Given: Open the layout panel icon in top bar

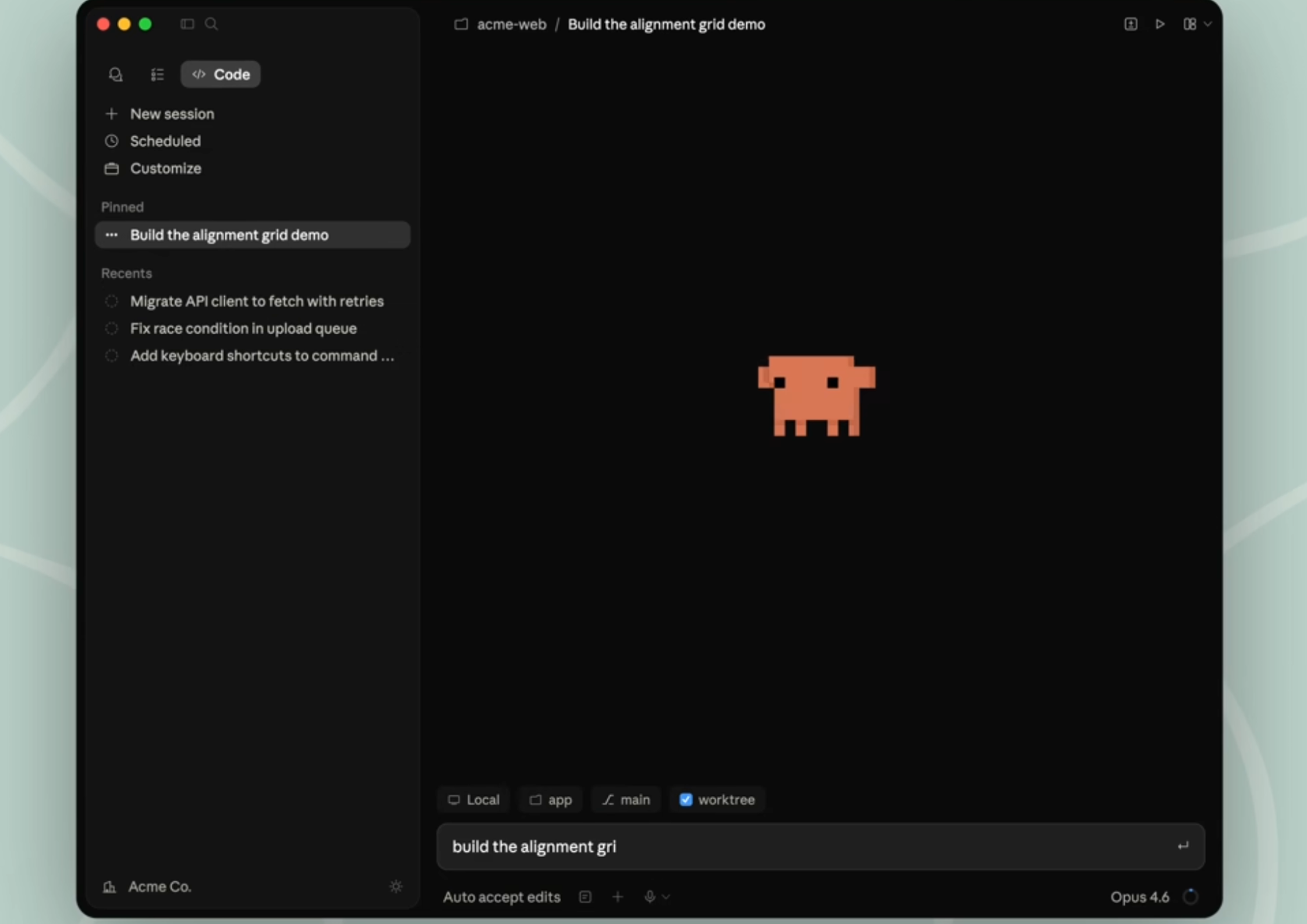Looking at the screenshot, I should tap(1189, 24).
